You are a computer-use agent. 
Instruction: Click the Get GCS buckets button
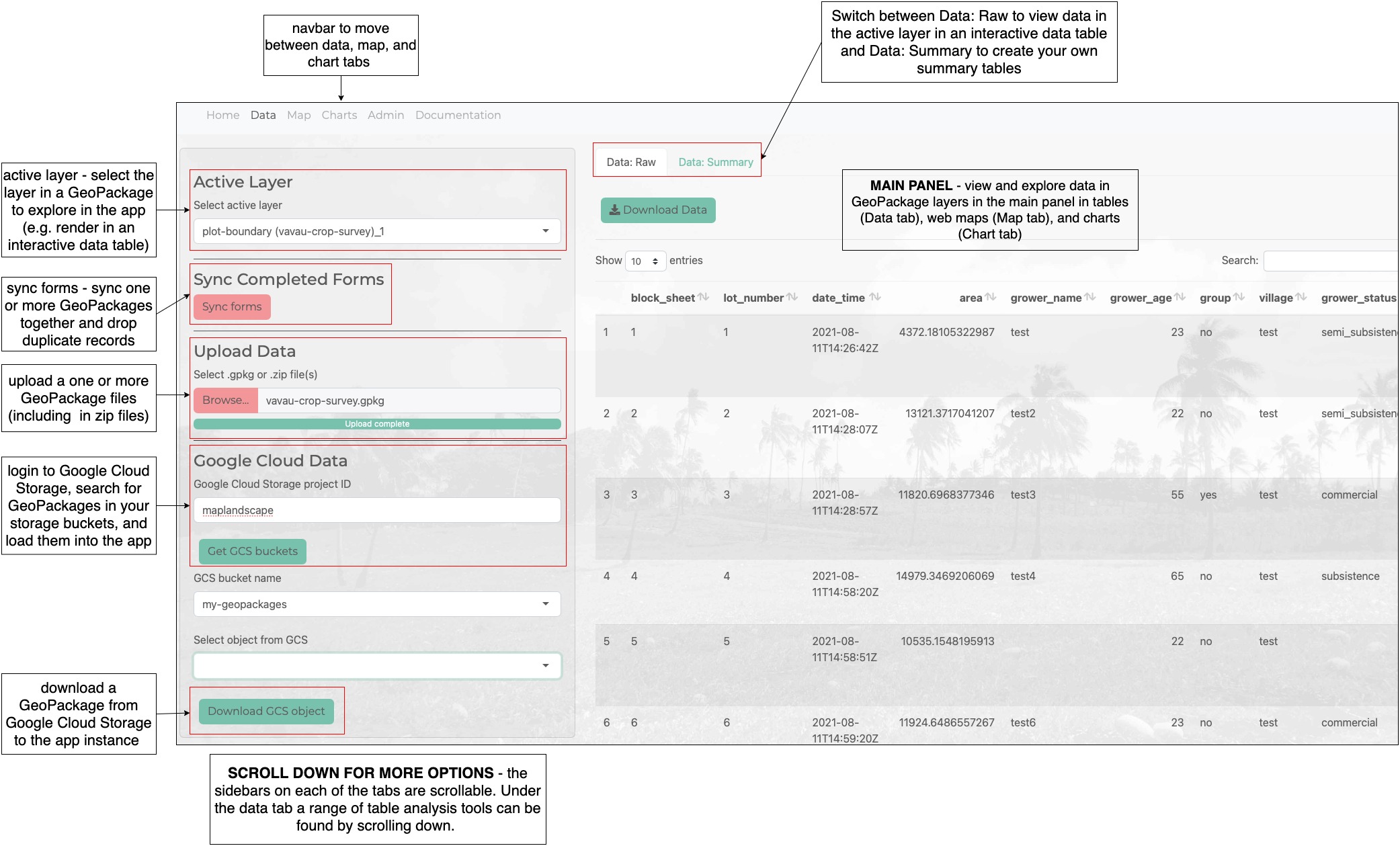click(253, 551)
